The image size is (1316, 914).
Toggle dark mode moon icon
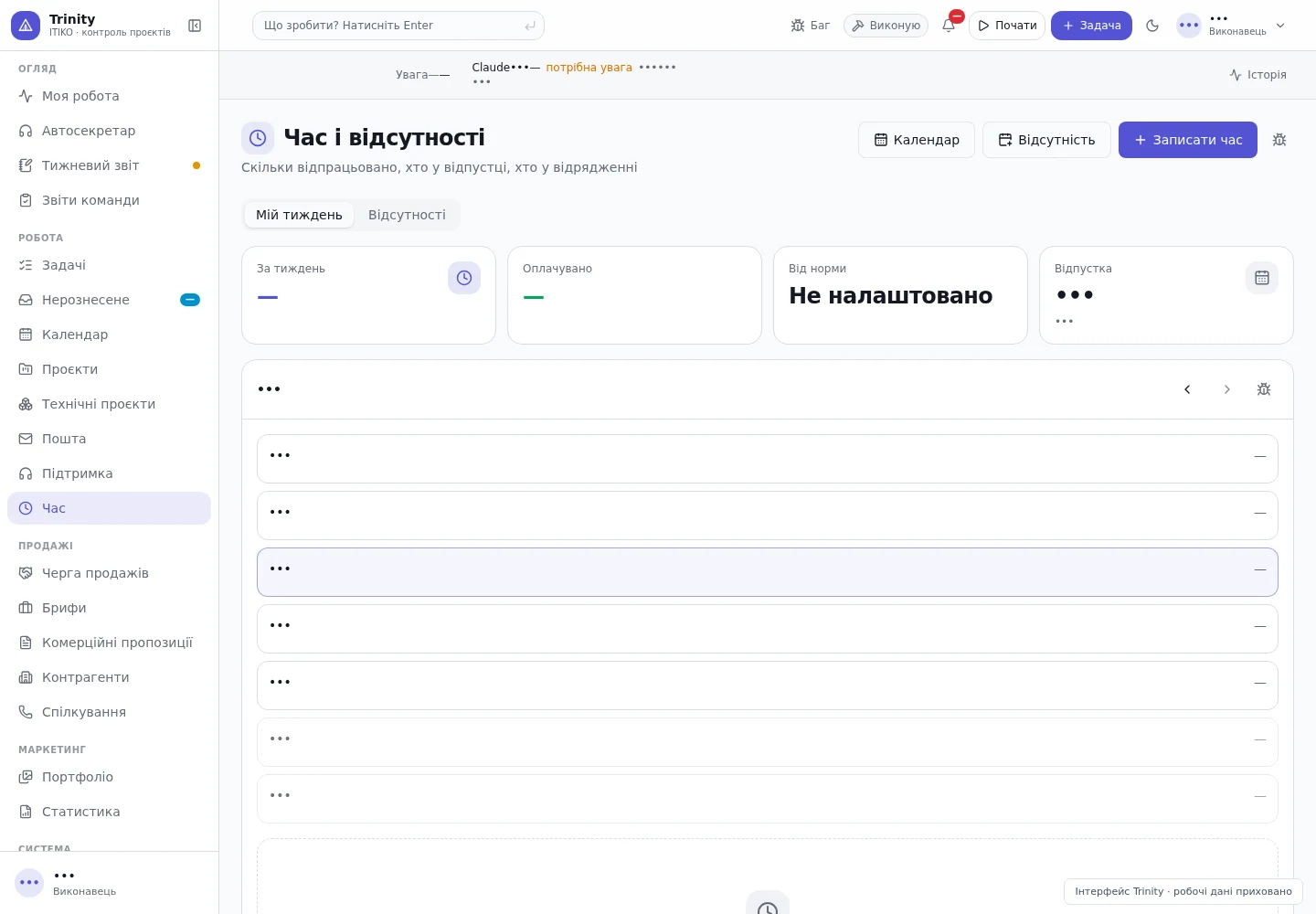(x=1152, y=26)
